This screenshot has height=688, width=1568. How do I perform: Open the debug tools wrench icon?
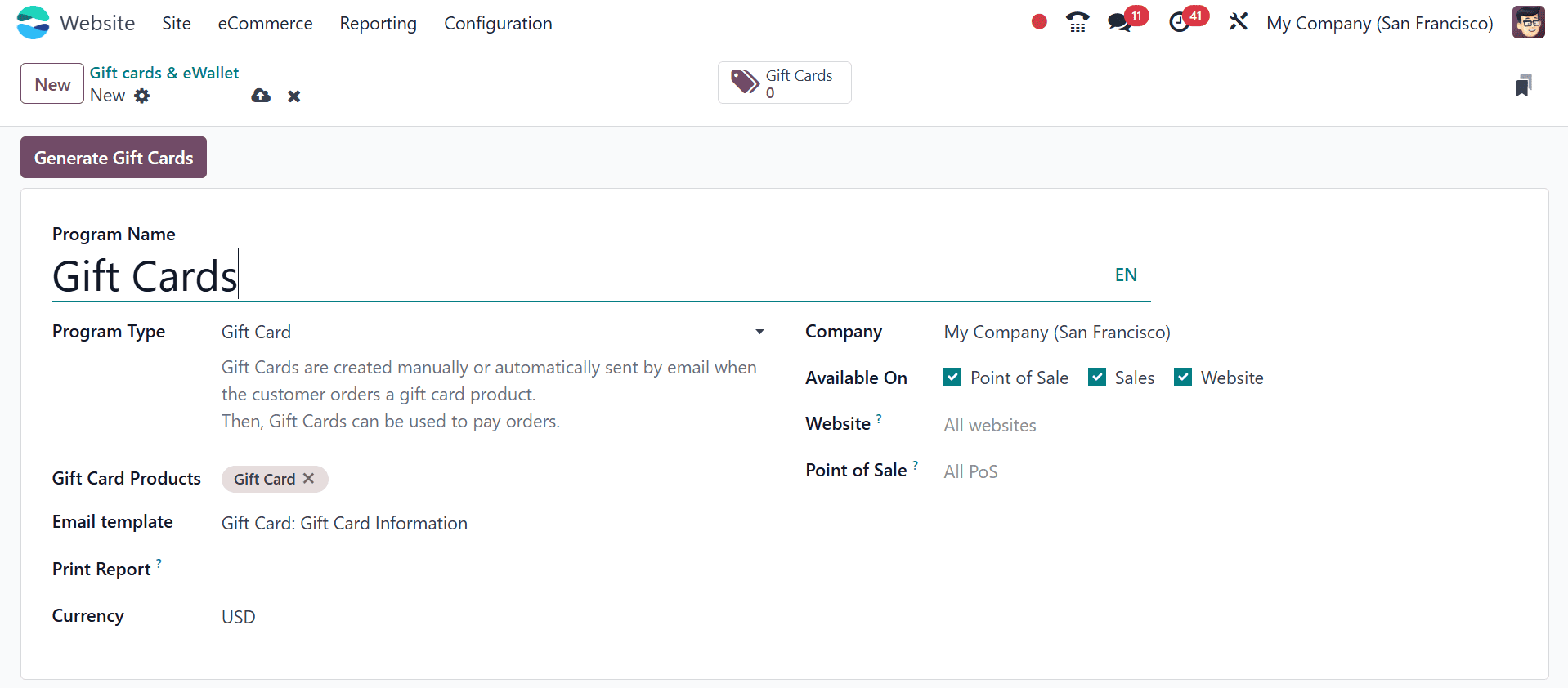1239,22
